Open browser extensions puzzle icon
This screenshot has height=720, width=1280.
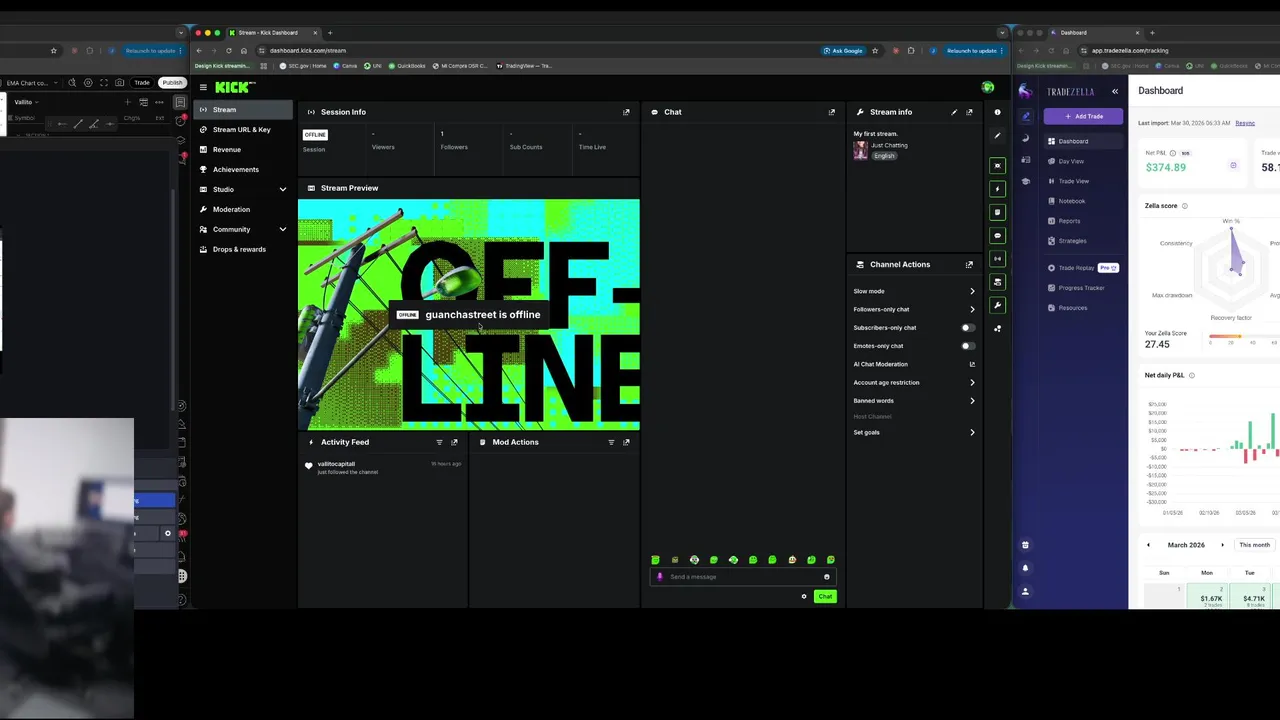910,50
